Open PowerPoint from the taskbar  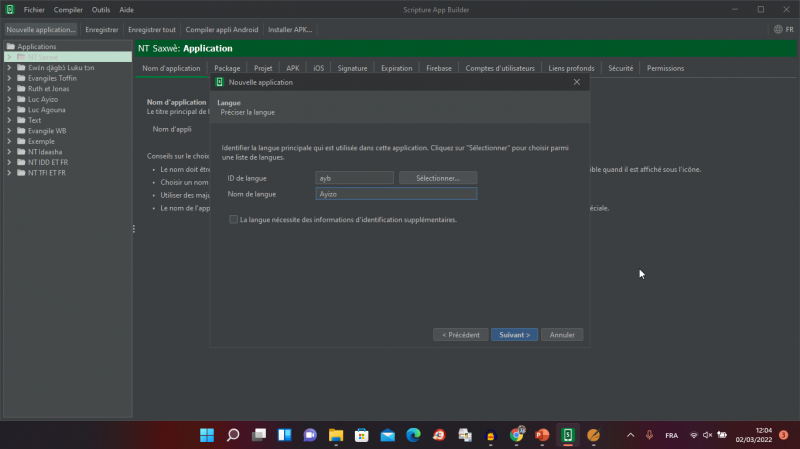(x=542, y=435)
